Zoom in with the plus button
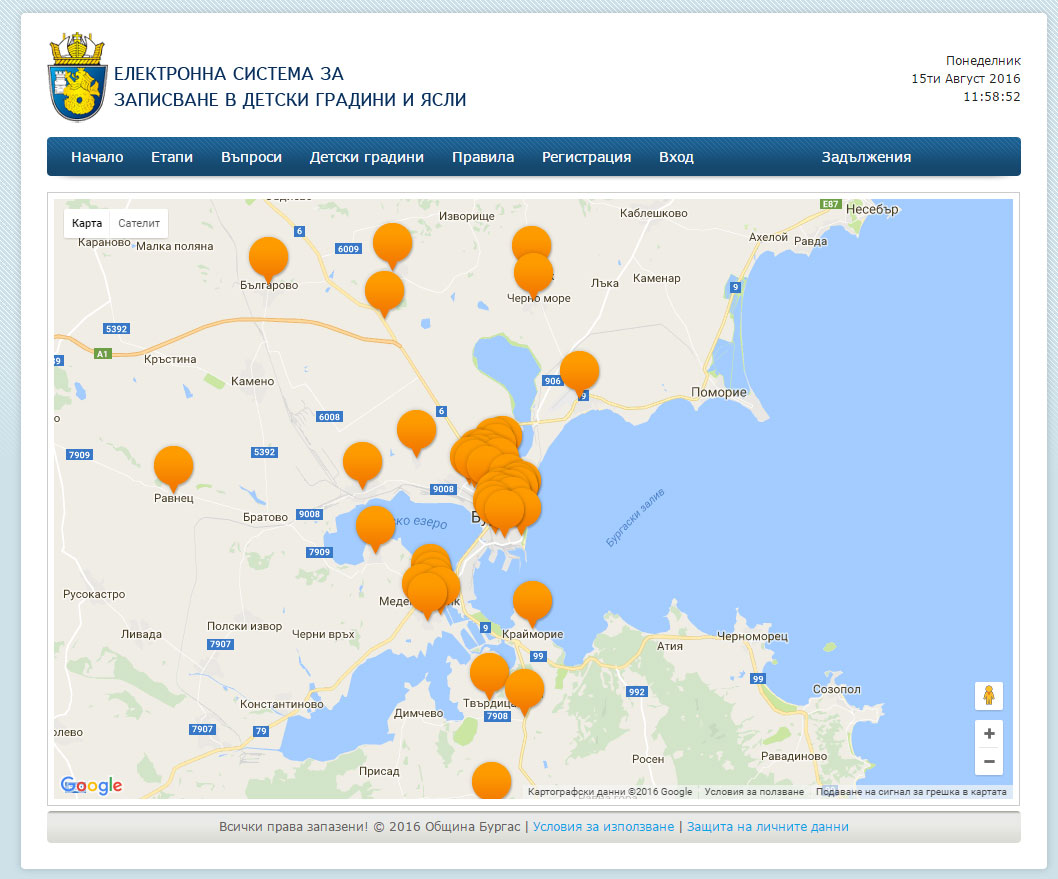 (x=989, y=733)
